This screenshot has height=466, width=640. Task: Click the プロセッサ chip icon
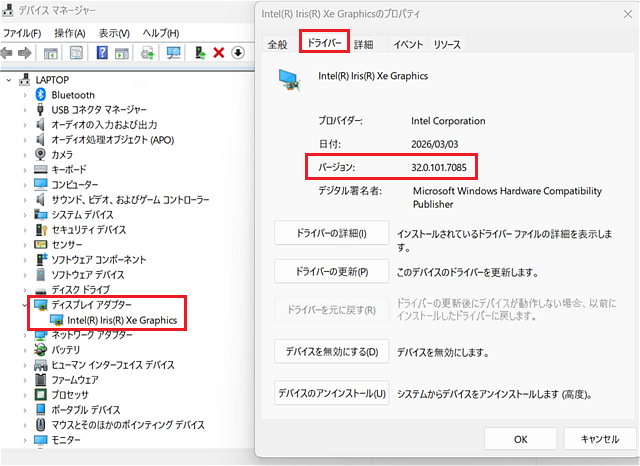tap(40, 395)
